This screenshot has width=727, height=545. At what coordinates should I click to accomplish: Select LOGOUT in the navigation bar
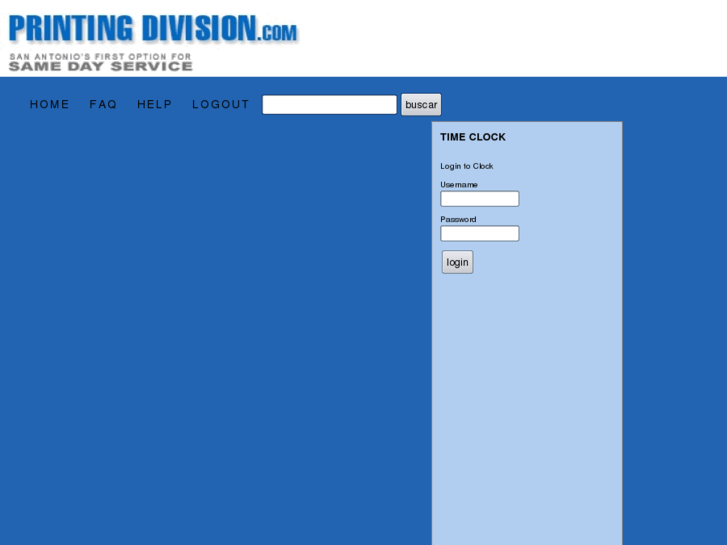point(221,104)
